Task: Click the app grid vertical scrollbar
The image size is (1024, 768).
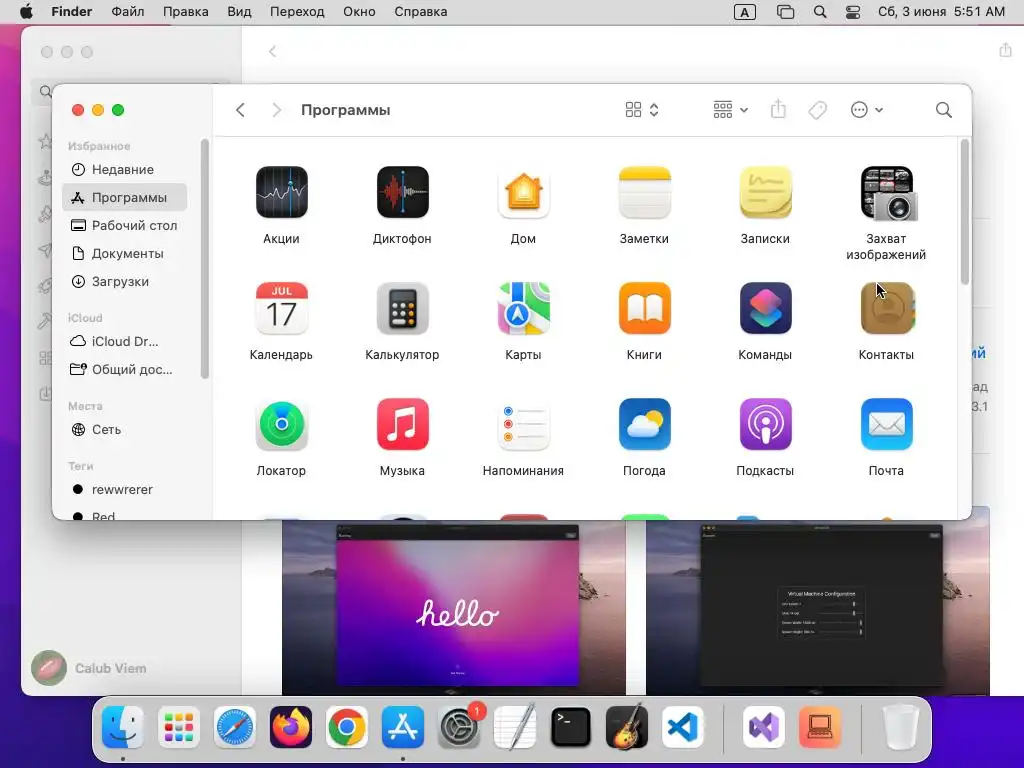Action: pos(965,212)
